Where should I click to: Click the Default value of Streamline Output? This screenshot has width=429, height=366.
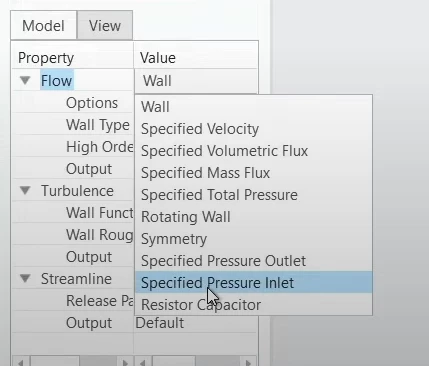coord(160,323)
